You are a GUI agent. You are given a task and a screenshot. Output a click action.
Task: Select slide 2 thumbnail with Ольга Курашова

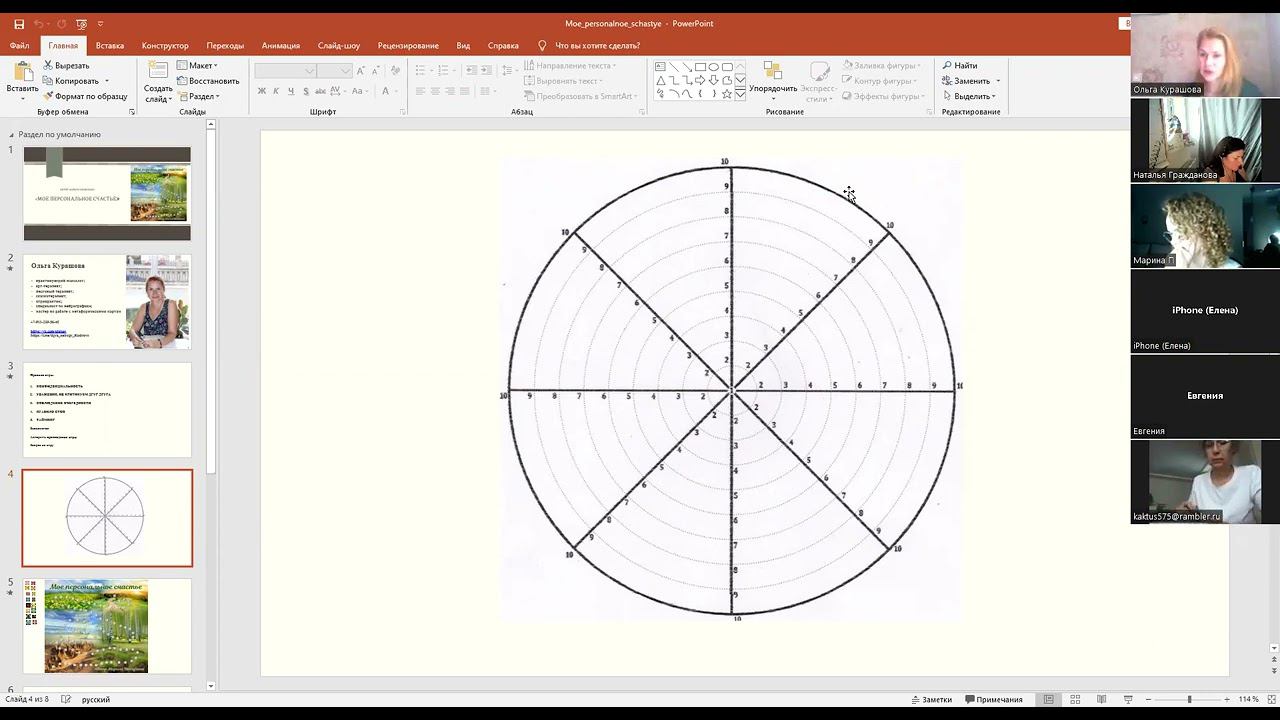coord(107,302)
